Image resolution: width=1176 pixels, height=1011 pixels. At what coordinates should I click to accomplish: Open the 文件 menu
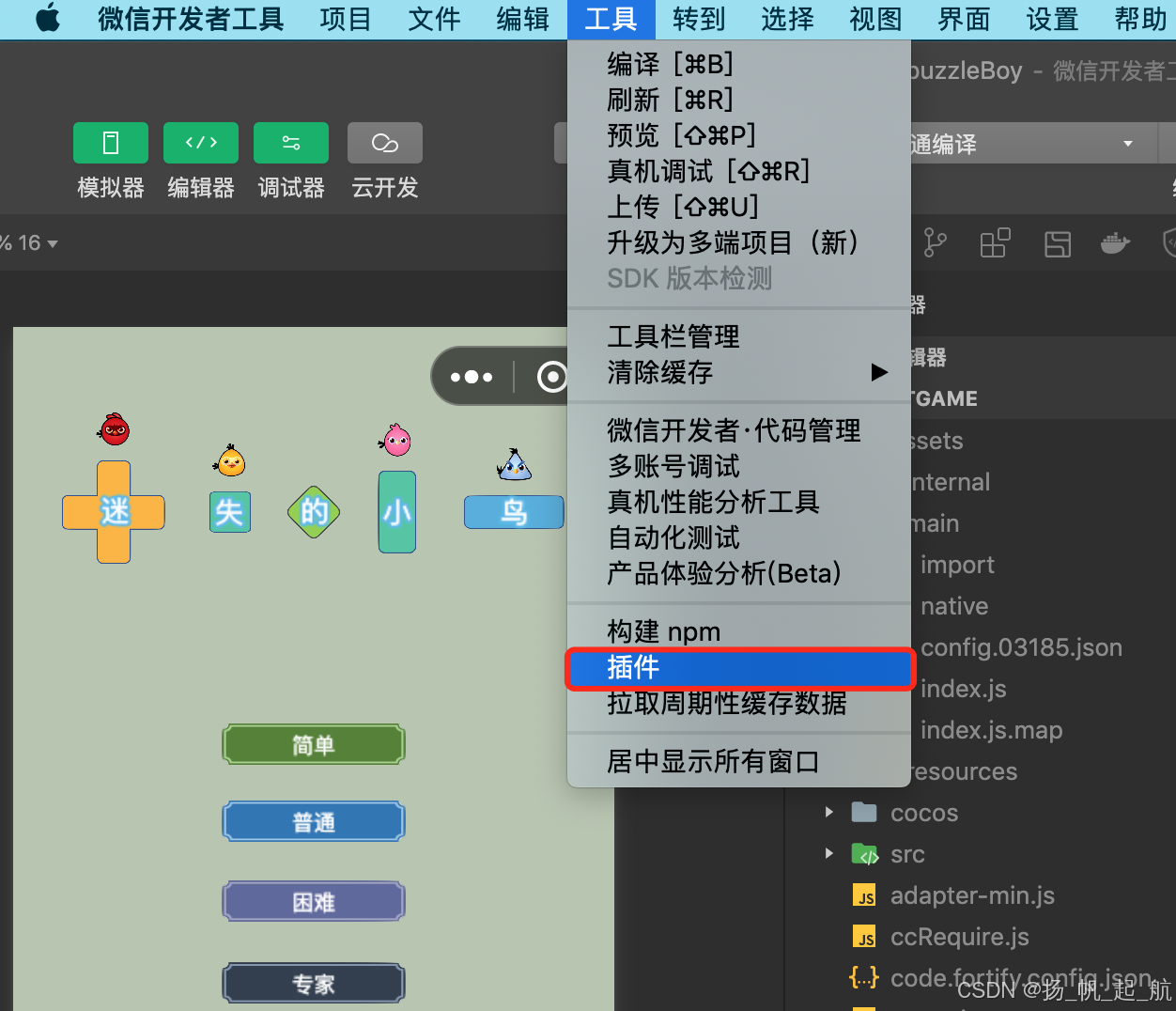coord(434,19)
